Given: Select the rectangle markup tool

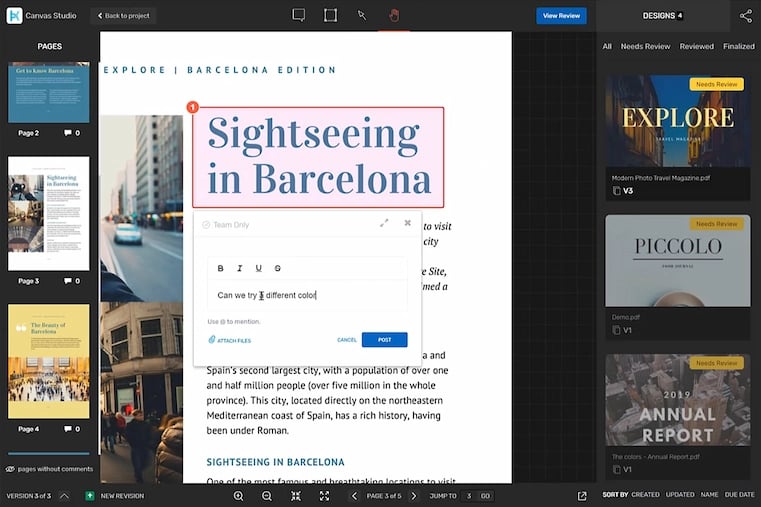Looking at the screenshot, I should coord(330,15).
